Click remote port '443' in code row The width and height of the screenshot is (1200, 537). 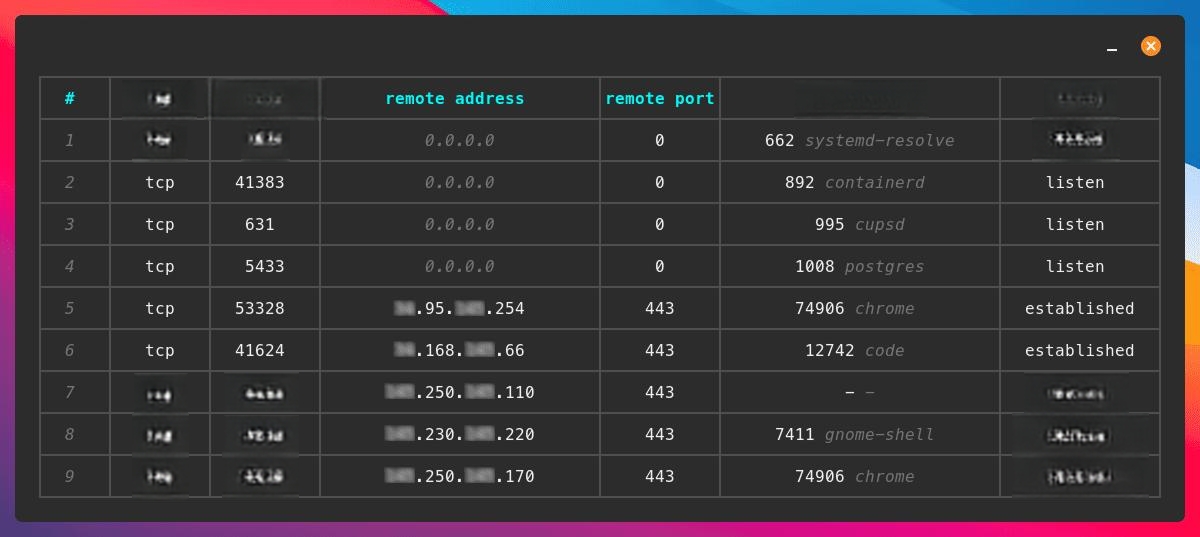(660, 350)
